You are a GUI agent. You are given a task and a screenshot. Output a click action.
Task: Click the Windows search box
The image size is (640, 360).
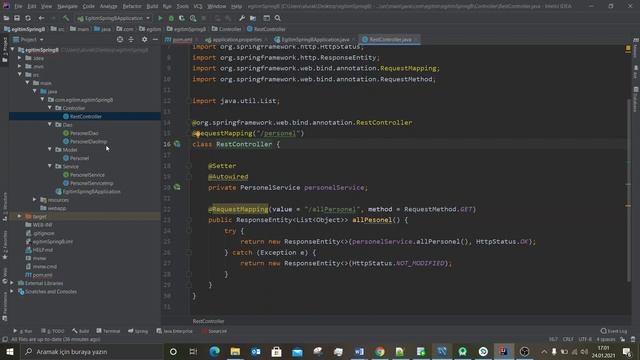92,351
